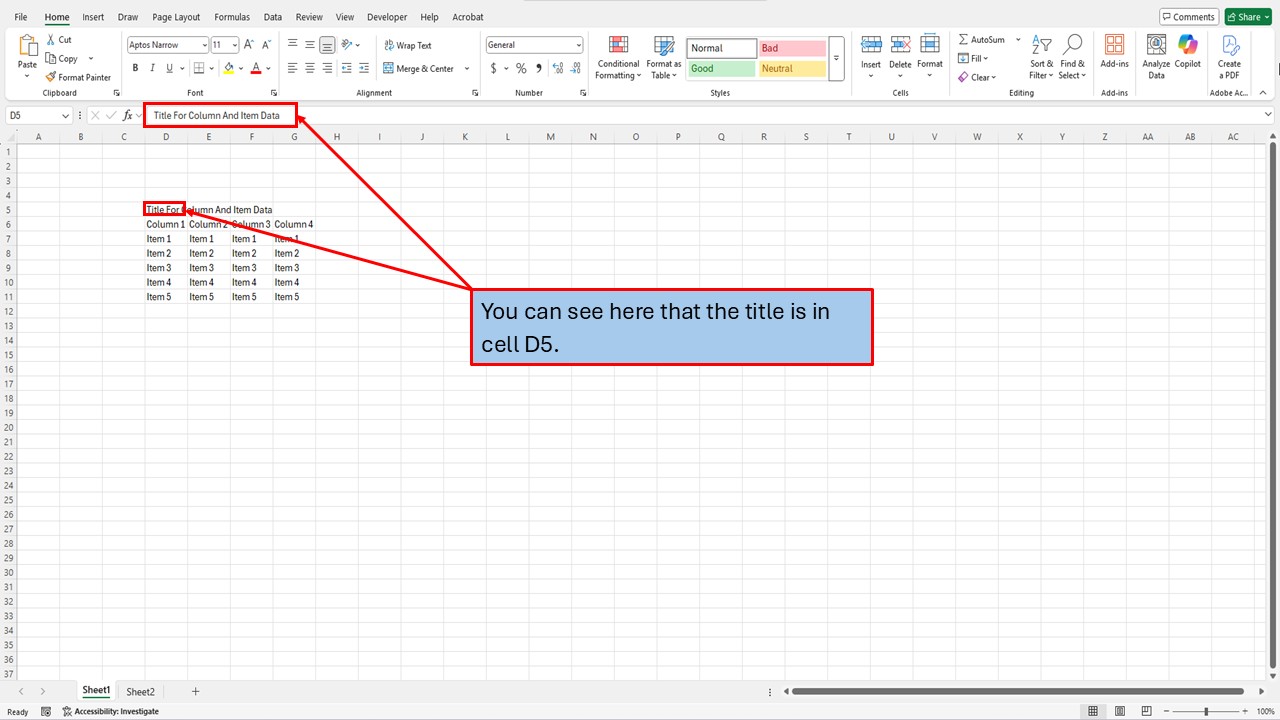Toggle italic formatting

click(x=151, y=68)
